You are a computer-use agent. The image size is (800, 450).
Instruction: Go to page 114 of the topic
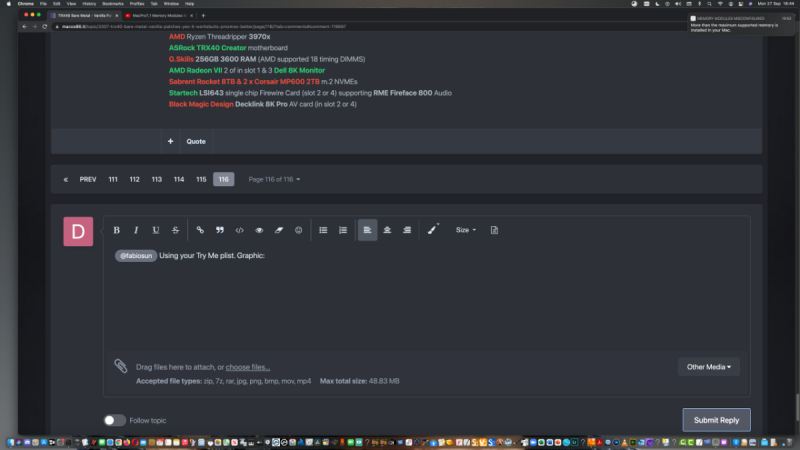click(x=179, y=179)
